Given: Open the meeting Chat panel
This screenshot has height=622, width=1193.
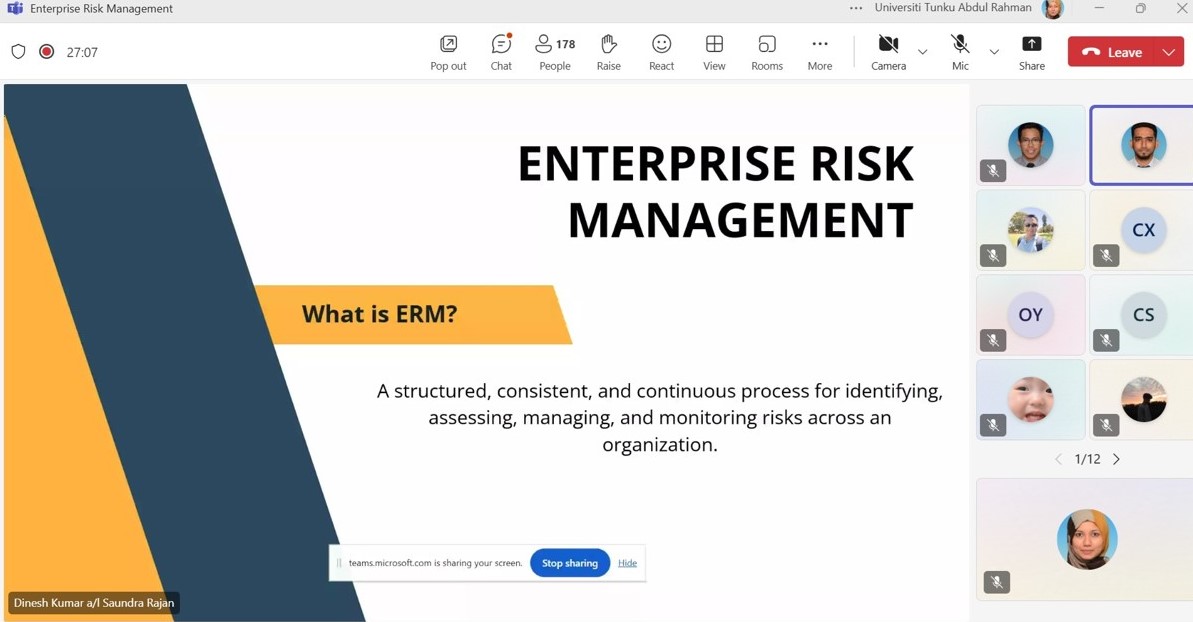Looking at the screenshot, I should [501, 52].
